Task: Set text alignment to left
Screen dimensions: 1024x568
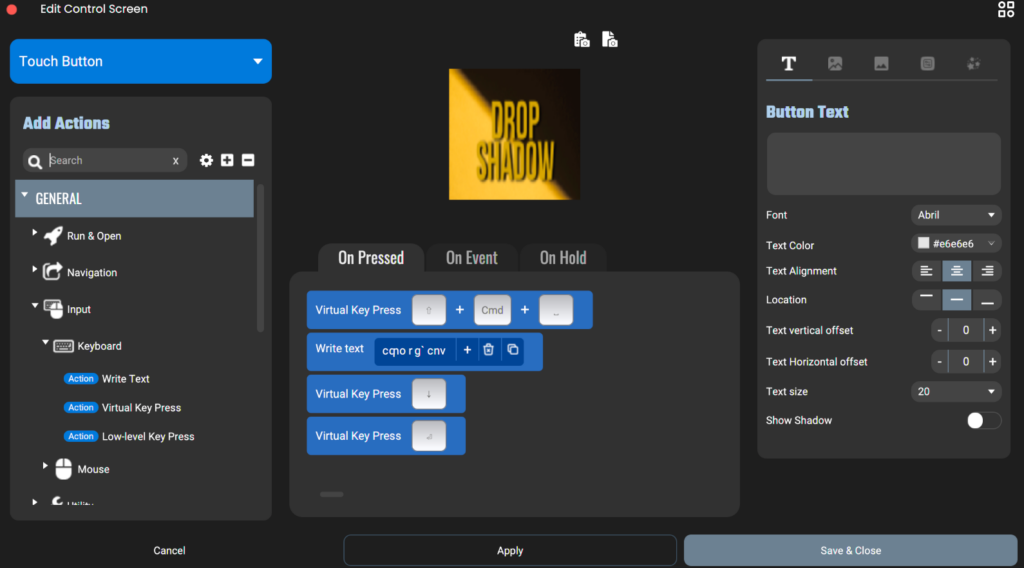Action: [x=927, y=271]
